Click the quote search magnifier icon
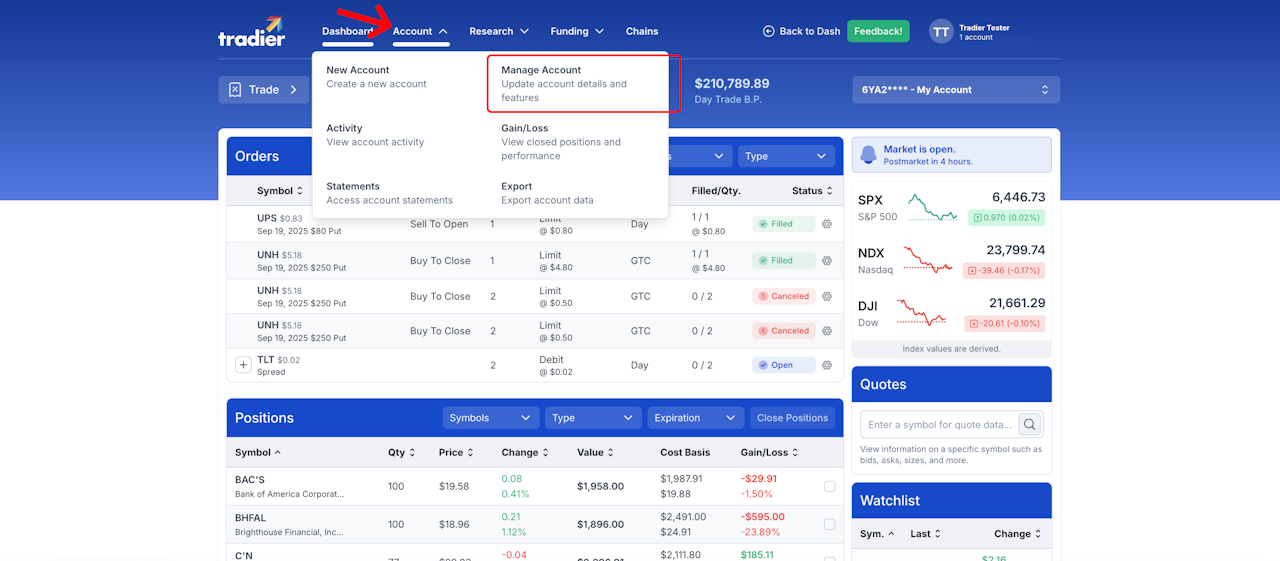Viewport: 1280px width, 561px height. (1030, 424)
